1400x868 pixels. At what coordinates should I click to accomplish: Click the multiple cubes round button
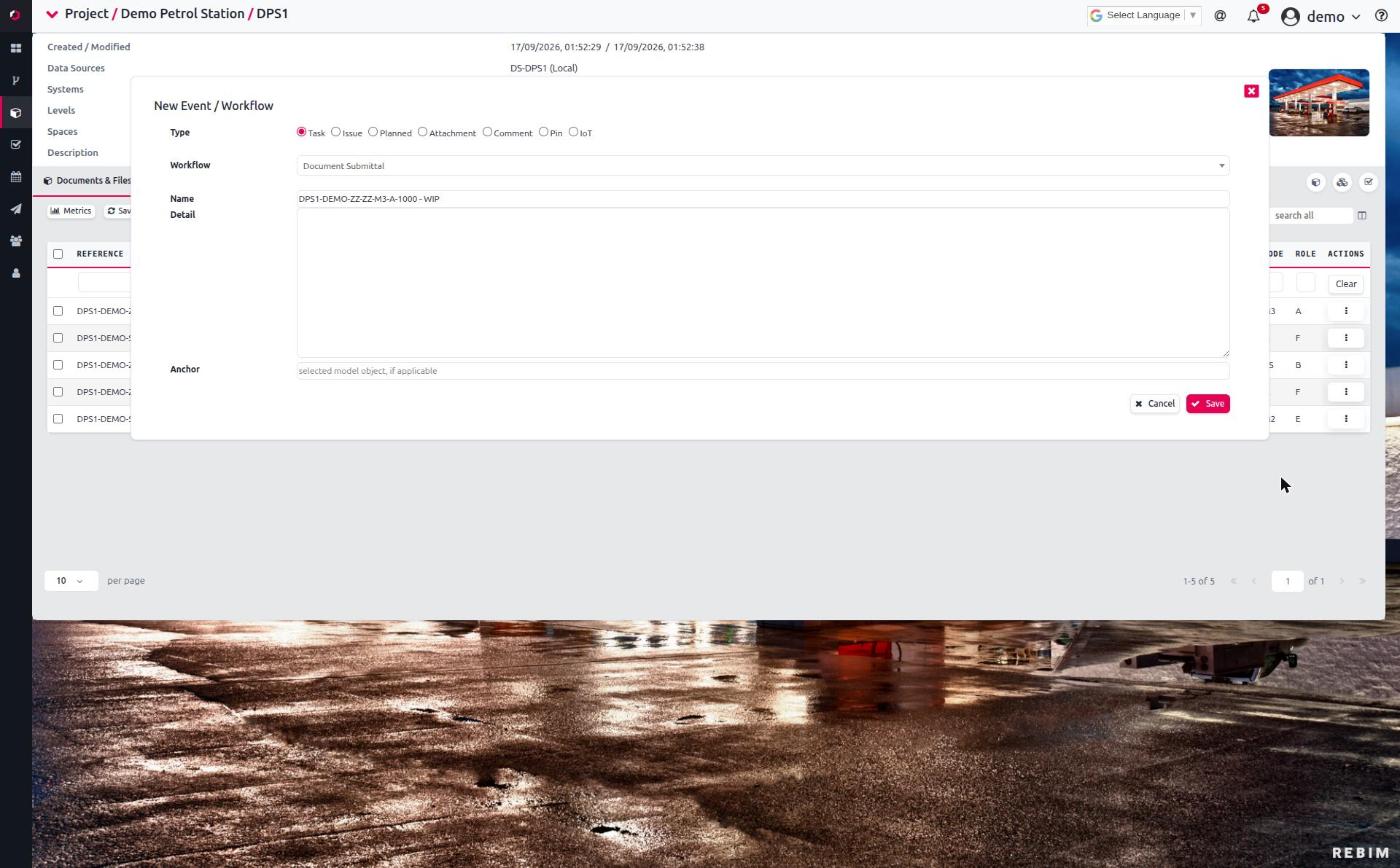[x=1342, y=182]
